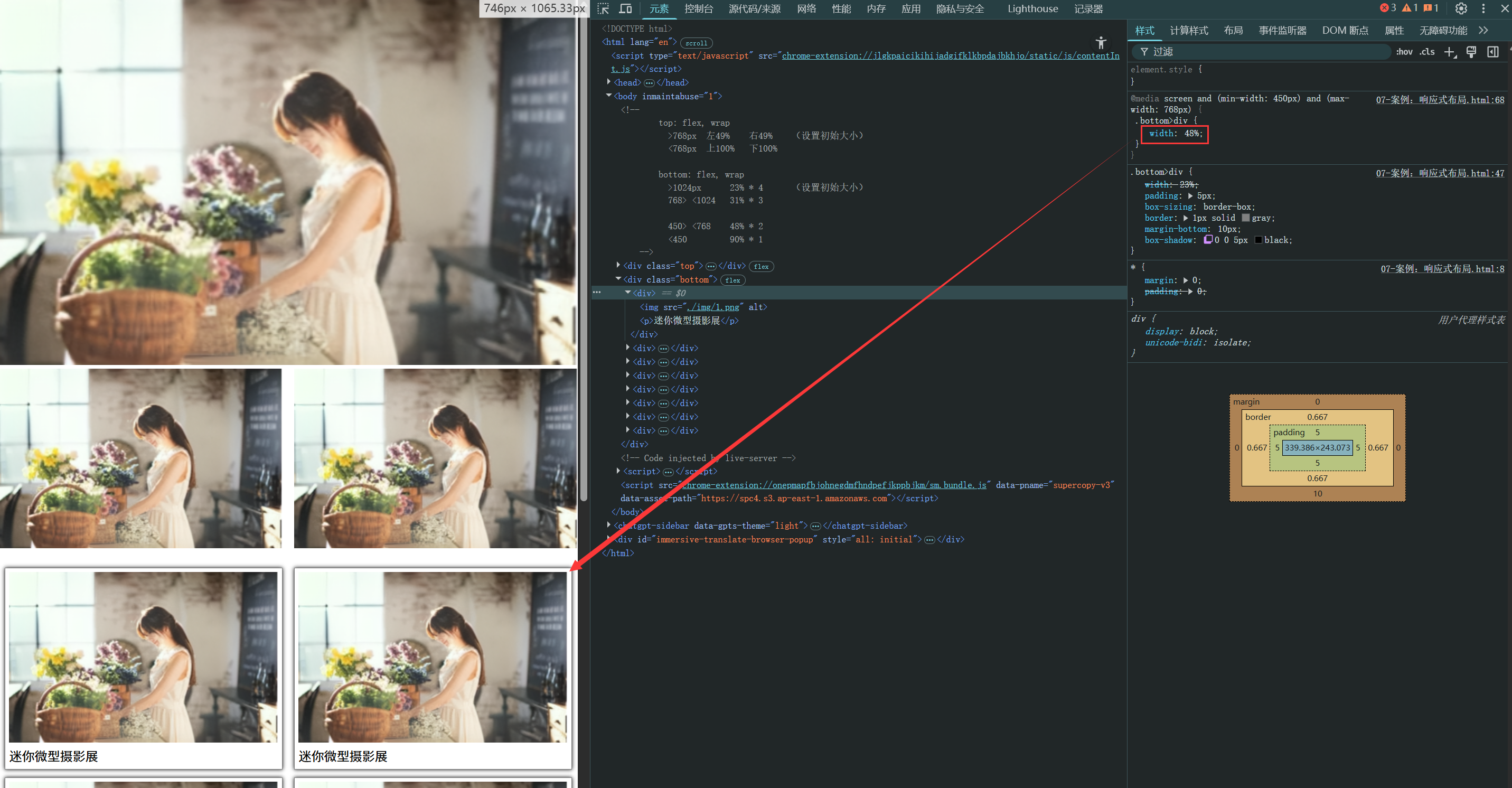Screen dimensions: 1512x788
Task: Toggle the :hov element state panel
Action: pos(1404,52)
